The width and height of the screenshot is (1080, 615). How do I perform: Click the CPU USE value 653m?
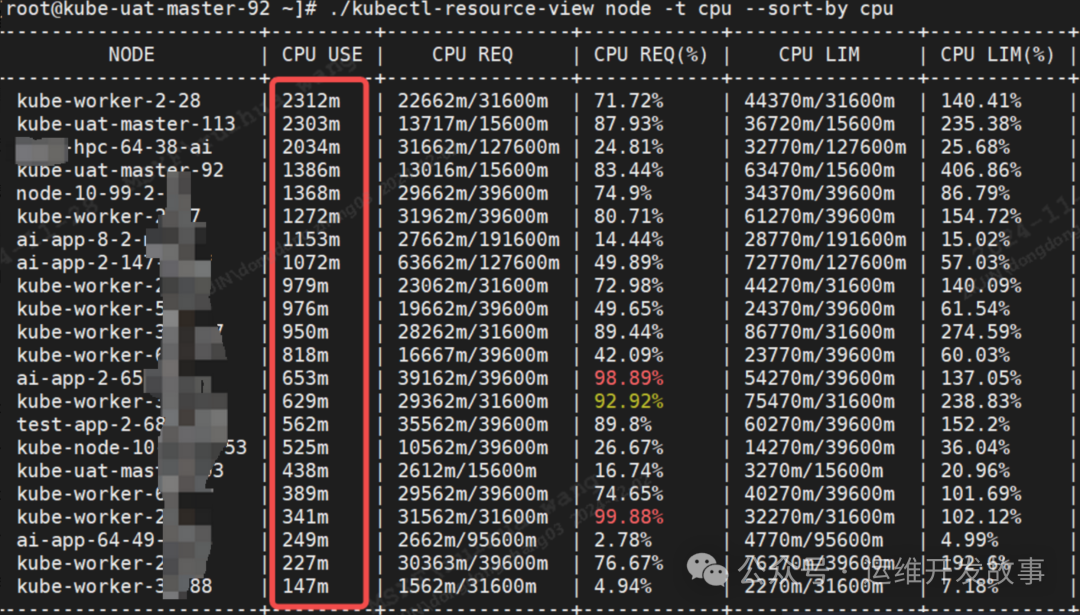pyautogui.click(x=305, y=378)
